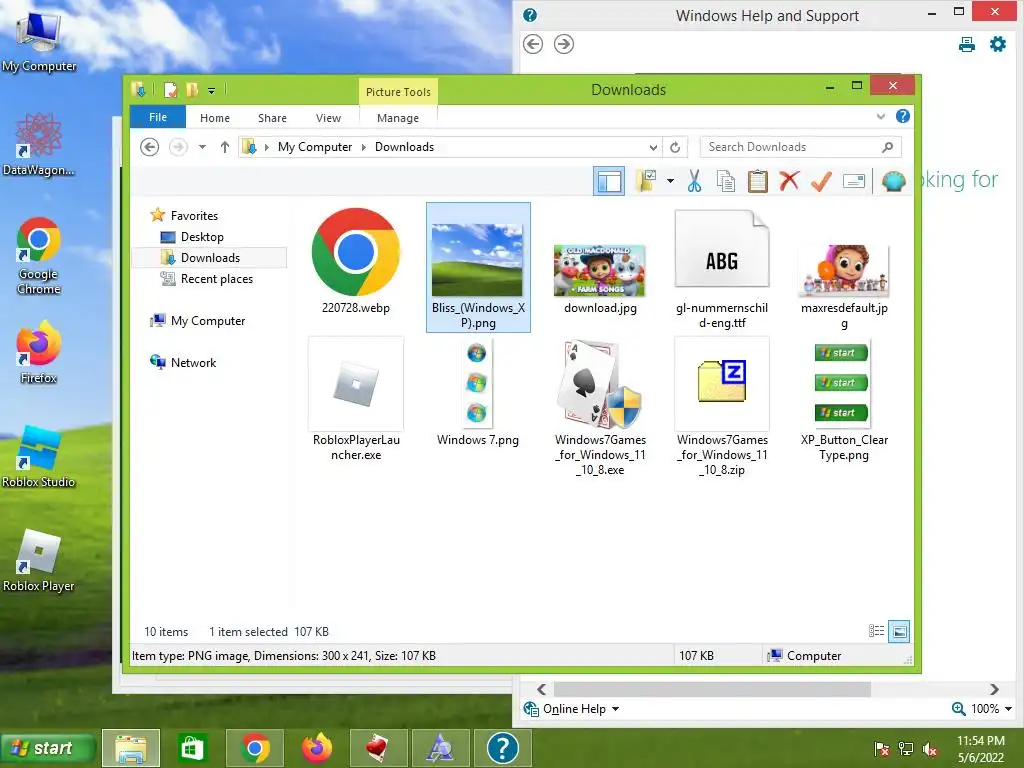Select the 220728.webp file
Image resolution: width=1024 pixels, height=768 pixels.
tap(355, 262)
